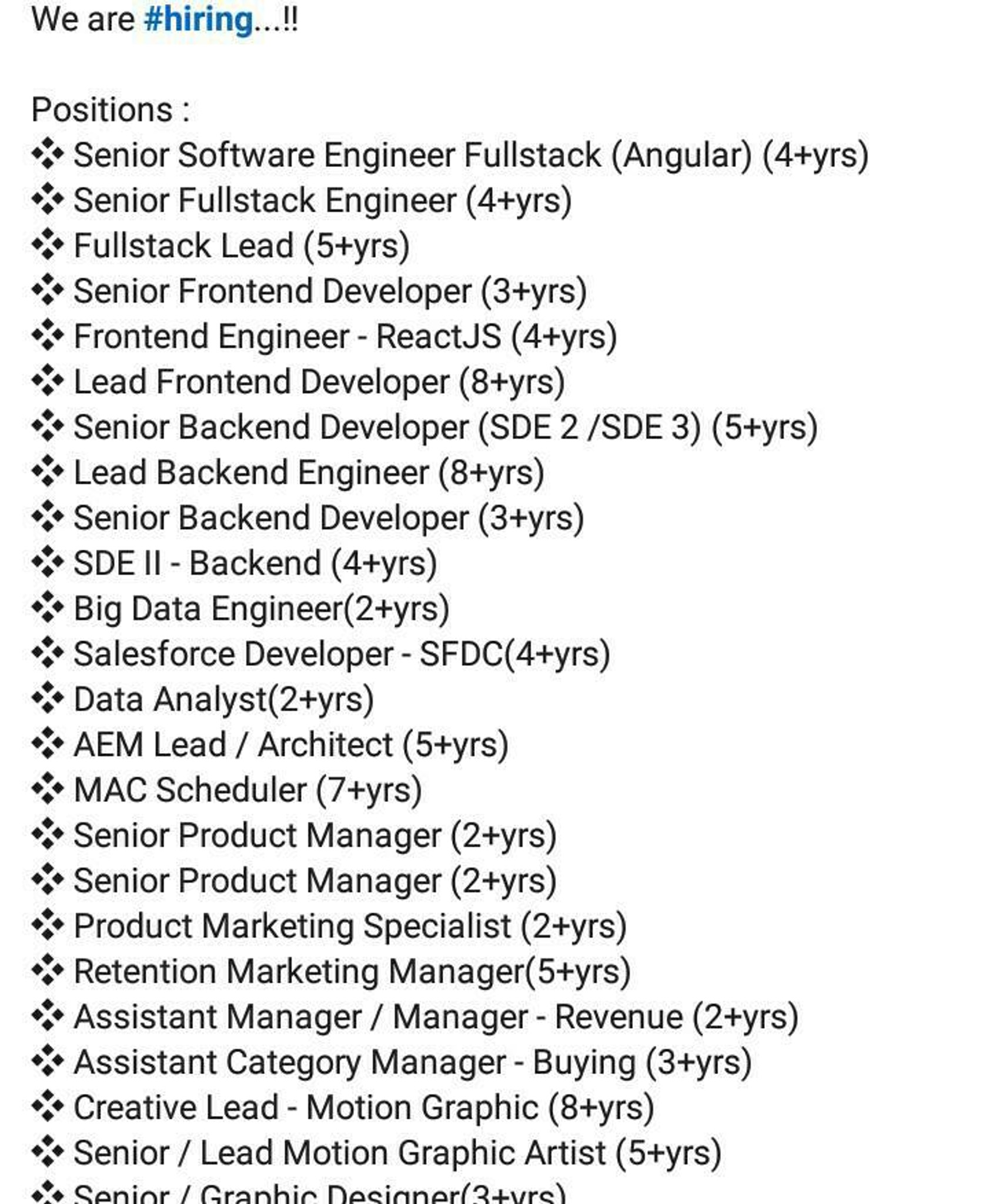Open the #hiring hashtag link

coord(199,20)
